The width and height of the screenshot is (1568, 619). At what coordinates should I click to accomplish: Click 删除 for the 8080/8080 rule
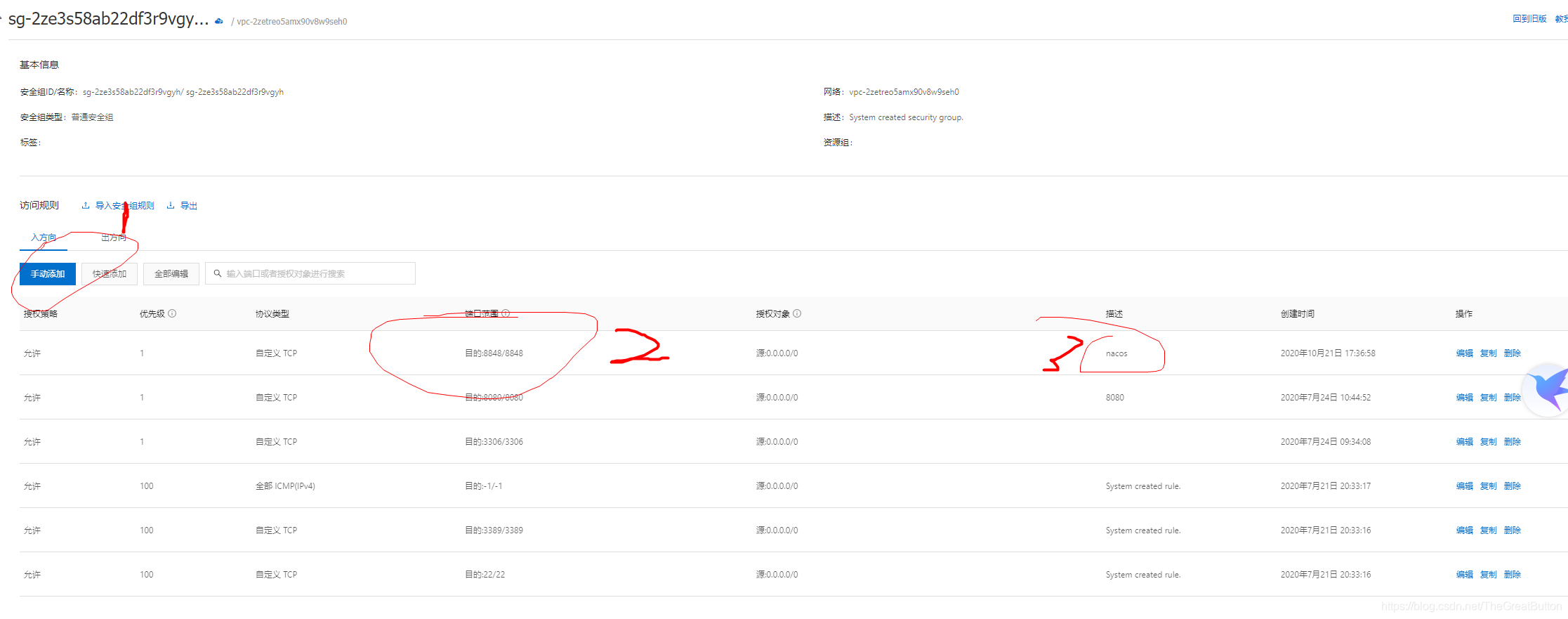[1513, 398]
